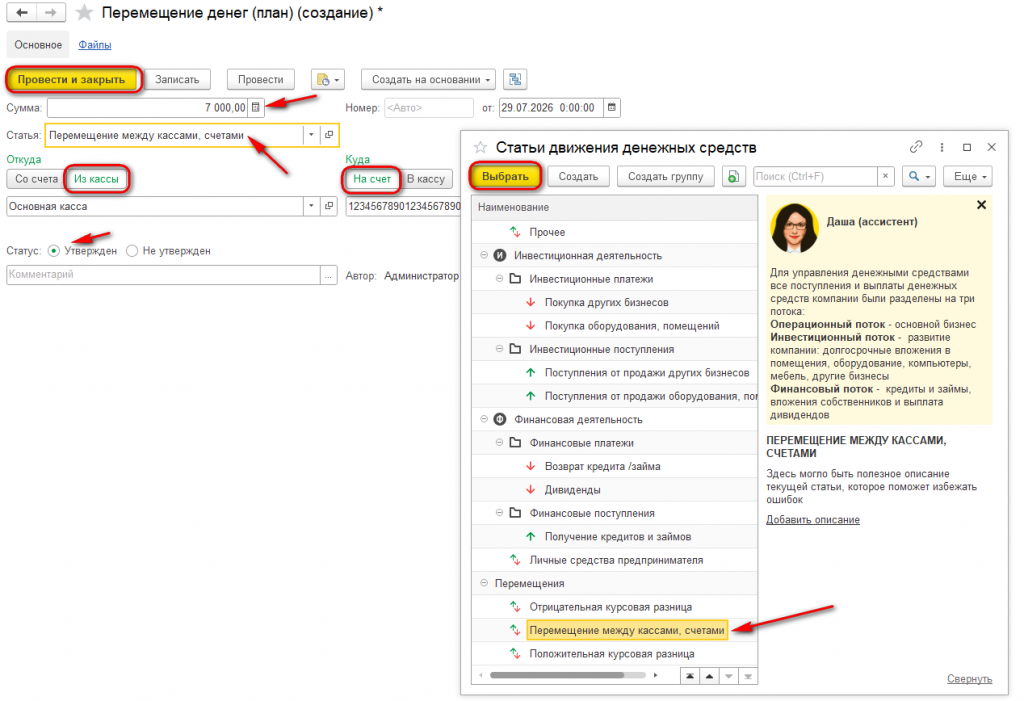Open the Создать на основании dropdown
Image resolution: width=1024 pixels, height=701 pixels.
point(428,80)
